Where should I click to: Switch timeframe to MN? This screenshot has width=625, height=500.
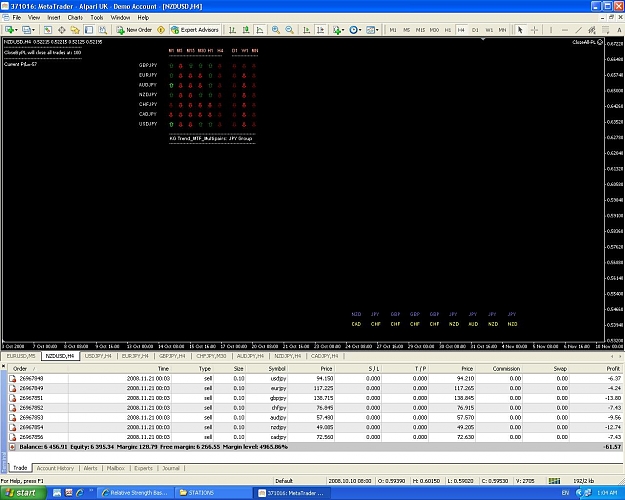coord(502,30)
